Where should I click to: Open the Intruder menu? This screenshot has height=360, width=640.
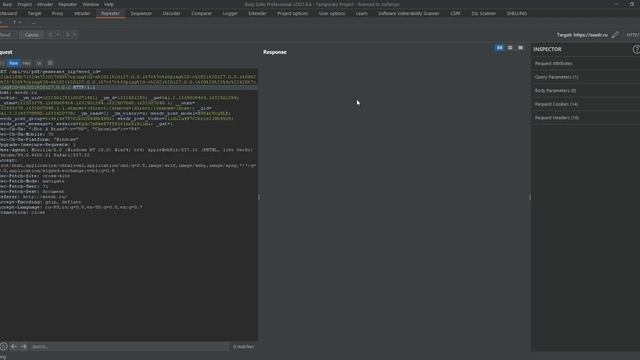(x=45, y=4)
